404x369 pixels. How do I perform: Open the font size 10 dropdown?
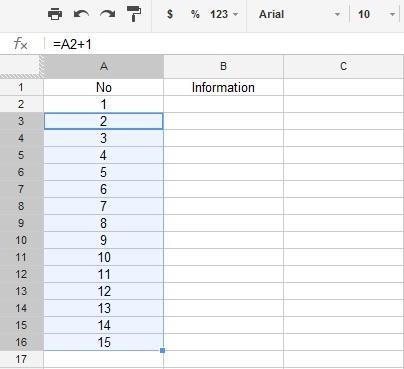(x=377, y=14)
